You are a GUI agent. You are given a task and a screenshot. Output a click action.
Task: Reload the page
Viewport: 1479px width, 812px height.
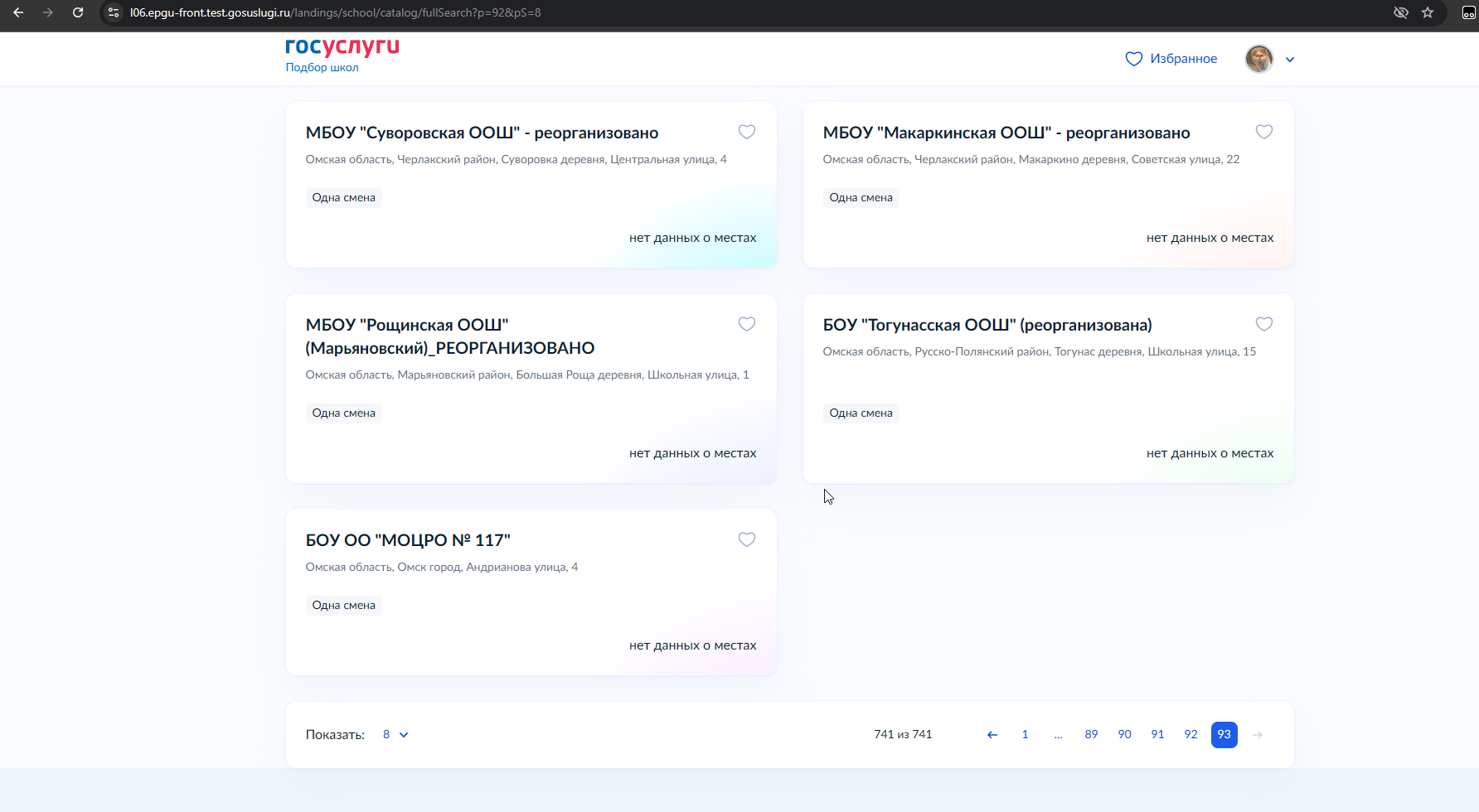click(78, 12)
